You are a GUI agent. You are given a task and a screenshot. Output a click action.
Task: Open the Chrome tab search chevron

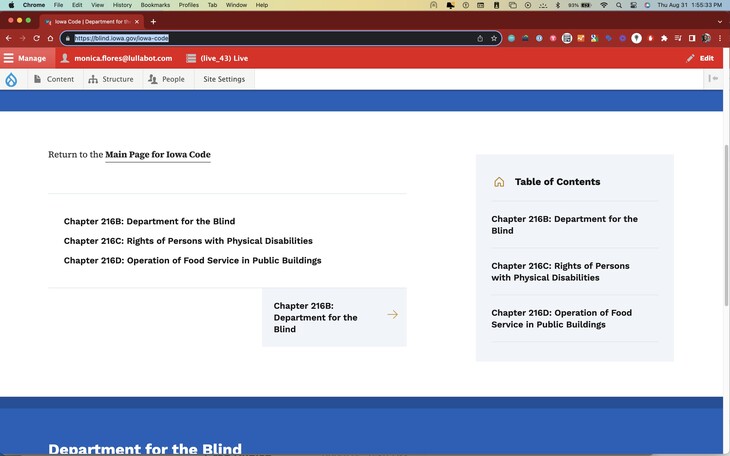pyautogui.click(x=719, y=21)
